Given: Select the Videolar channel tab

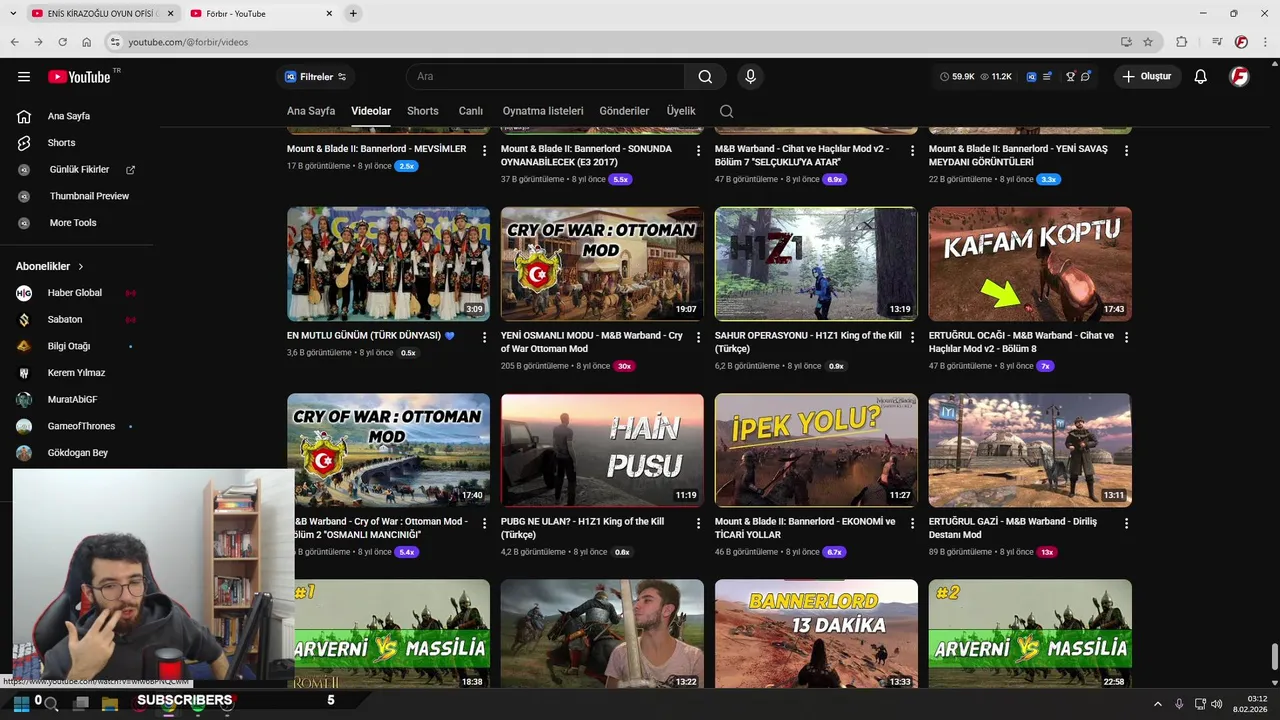Looking at the screenshot, I should (x=371, y=111).
